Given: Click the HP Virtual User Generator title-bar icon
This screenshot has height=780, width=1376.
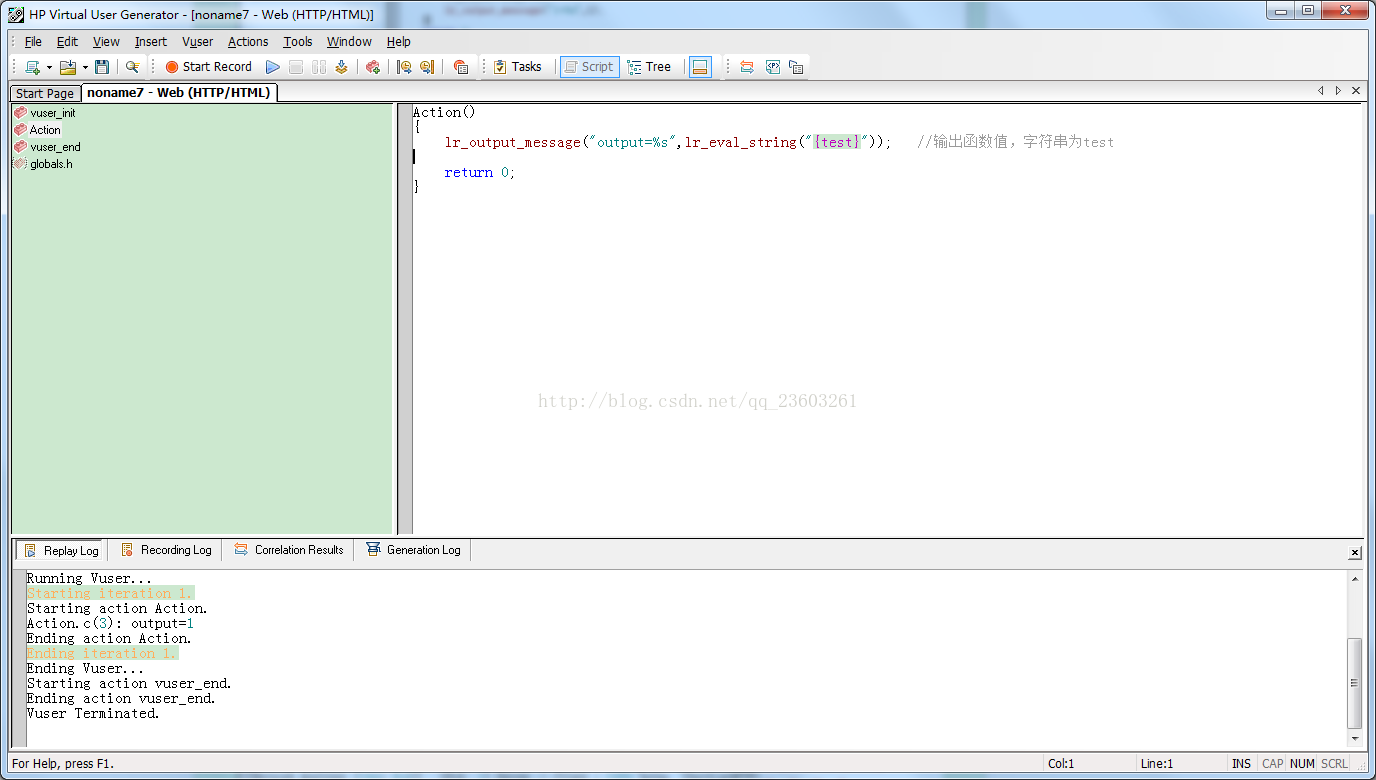Looking at the screenshot, I should tap(16, 14).
